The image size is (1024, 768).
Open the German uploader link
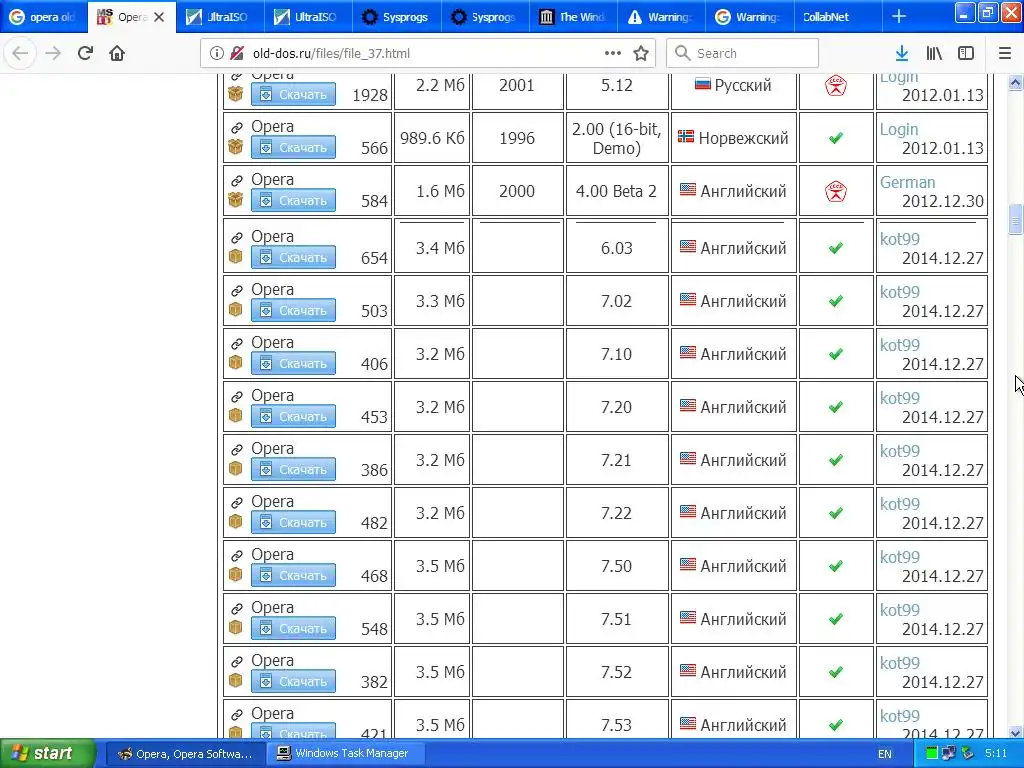click(907, 182)
